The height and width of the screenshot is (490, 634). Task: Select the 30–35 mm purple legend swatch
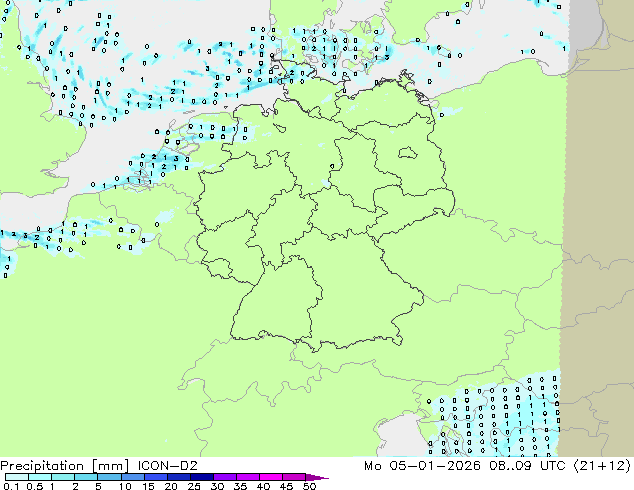(x=225, y=477)
